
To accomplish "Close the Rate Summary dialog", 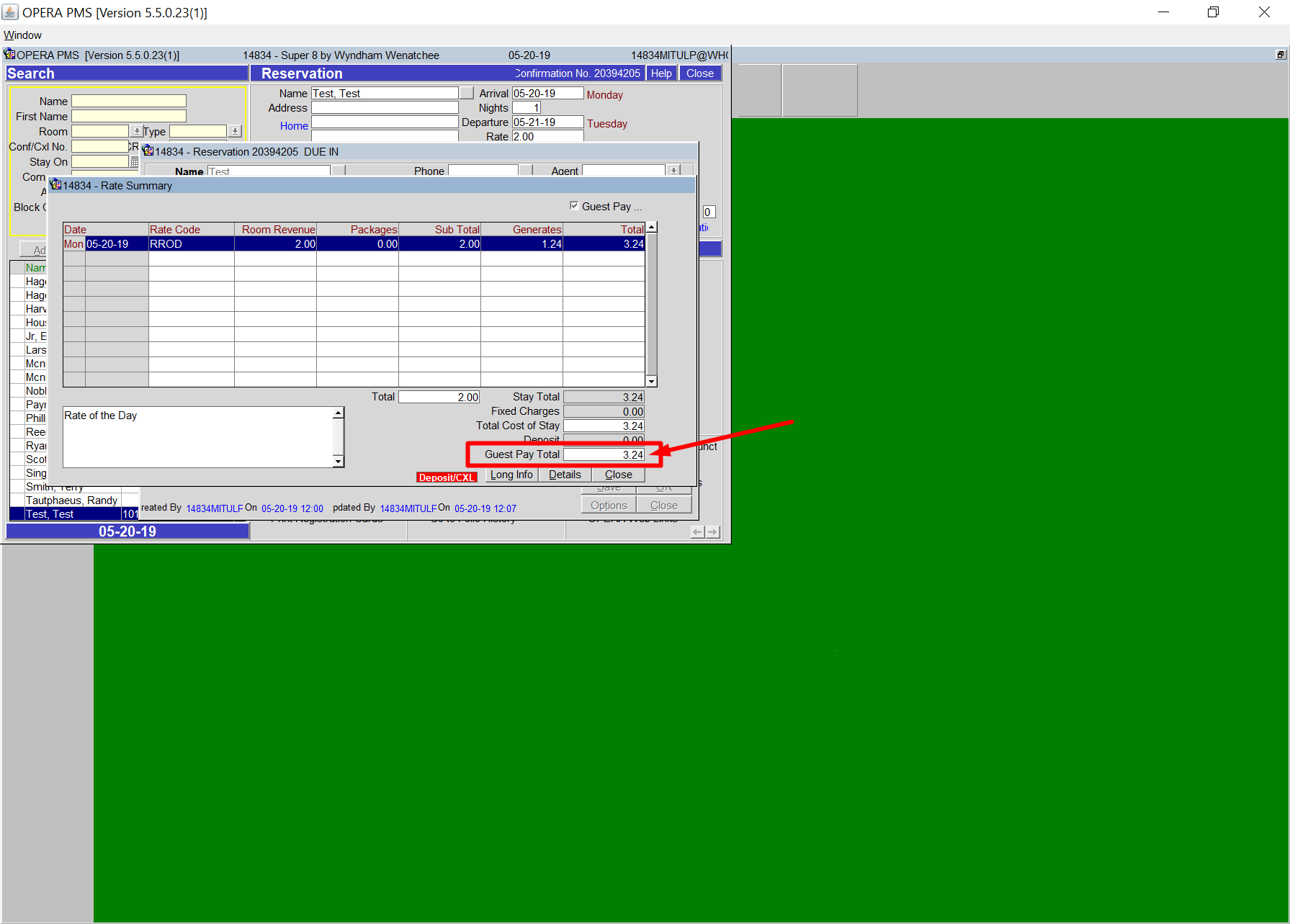I will 618,475.
